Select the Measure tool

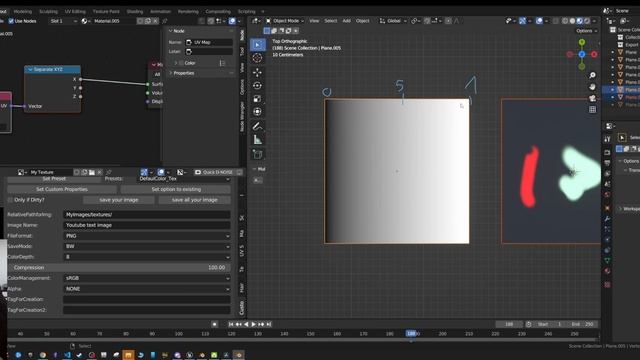tap(257, 140)
